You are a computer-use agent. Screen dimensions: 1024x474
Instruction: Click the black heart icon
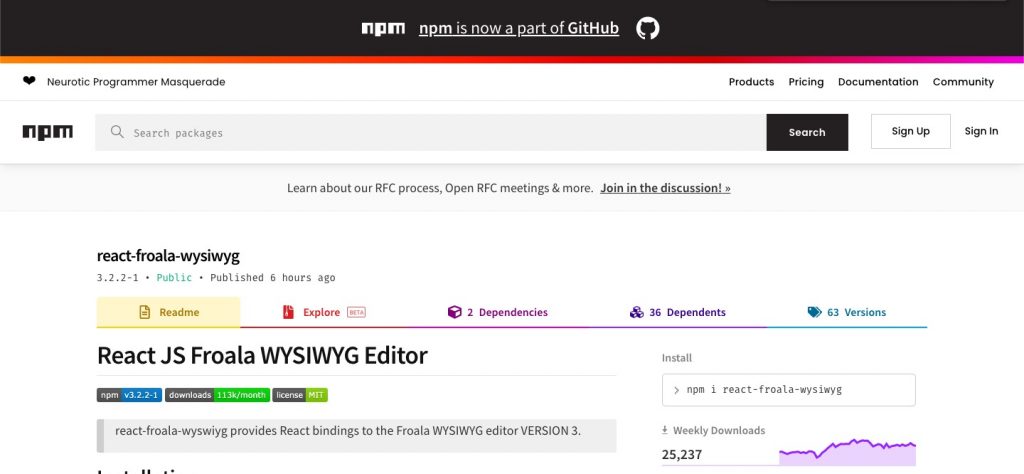click(29, 81)
